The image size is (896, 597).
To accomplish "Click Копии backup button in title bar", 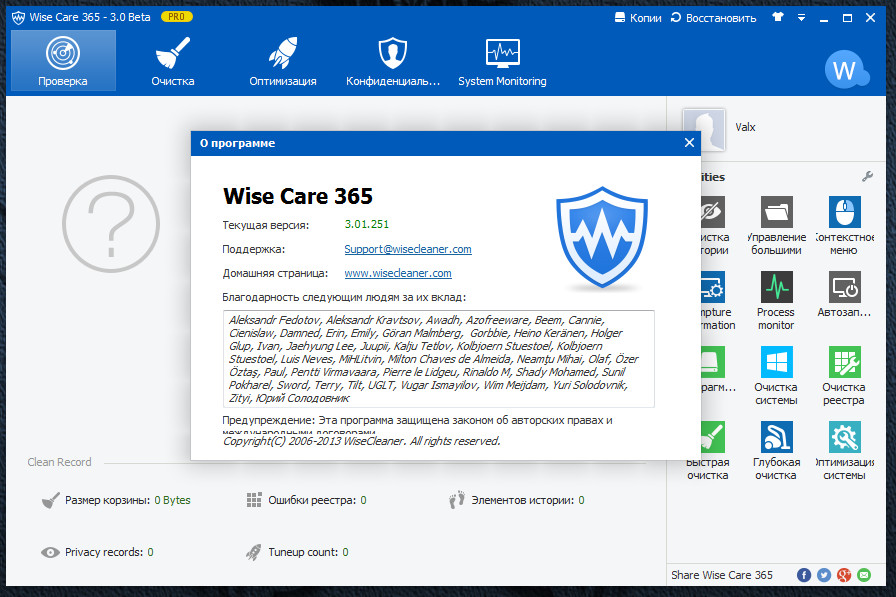I will click(x=638, y=18).
